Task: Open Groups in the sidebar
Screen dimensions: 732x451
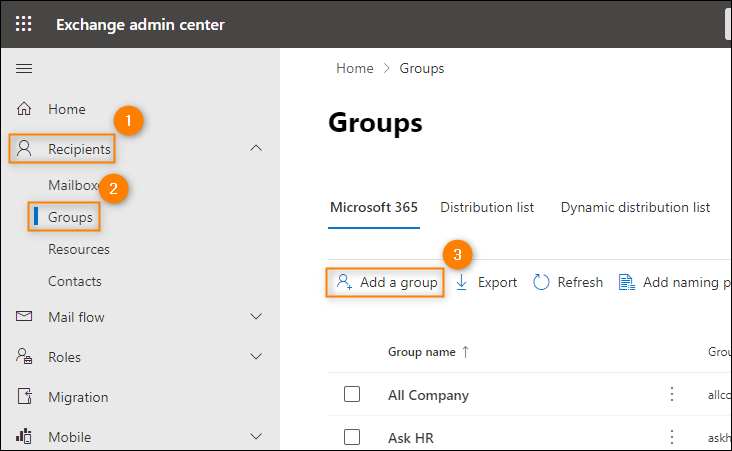Action: click(x=70, y=217)
